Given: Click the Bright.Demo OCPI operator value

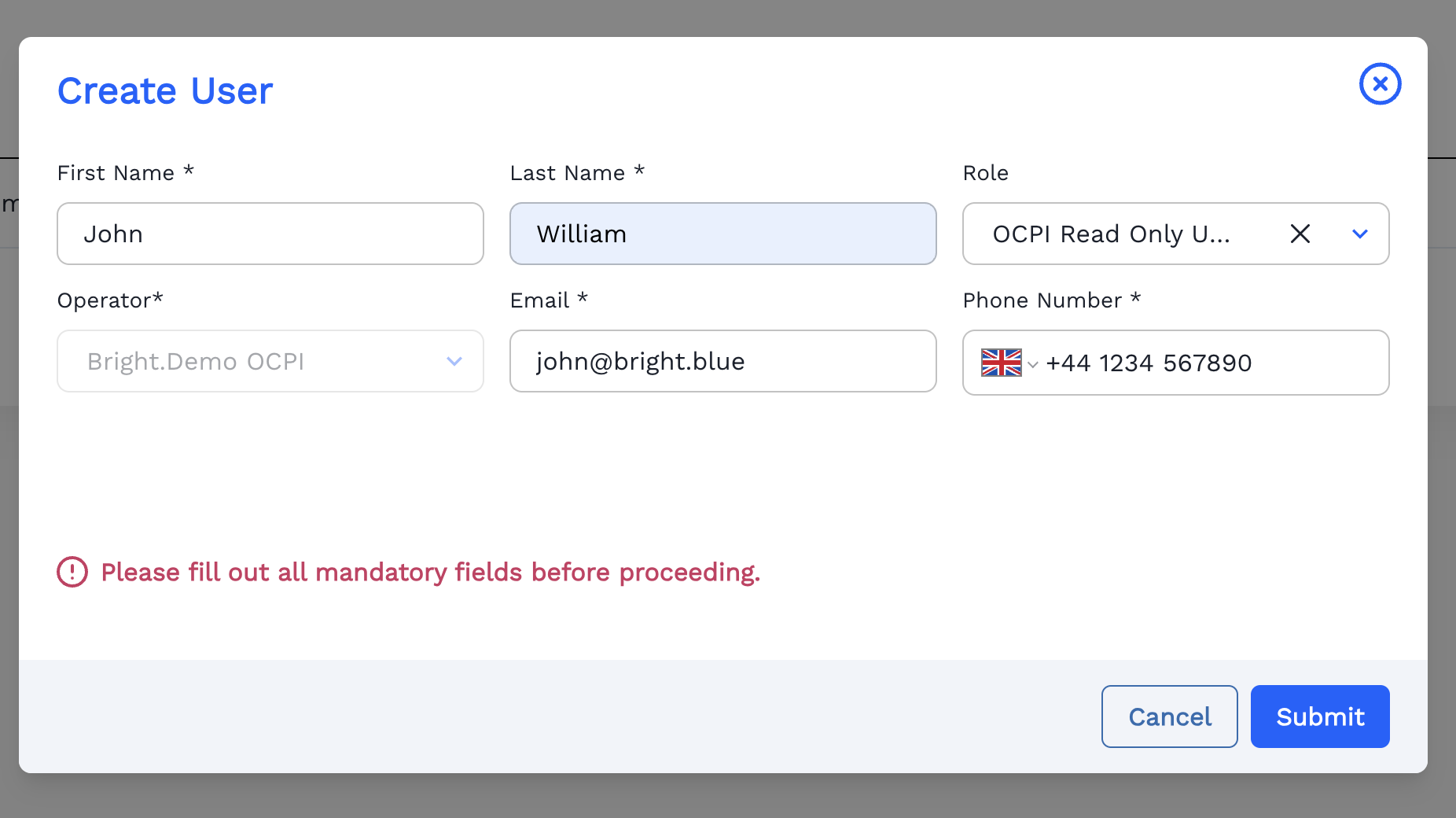Looking at the screenshot, I should click(196, 361).
